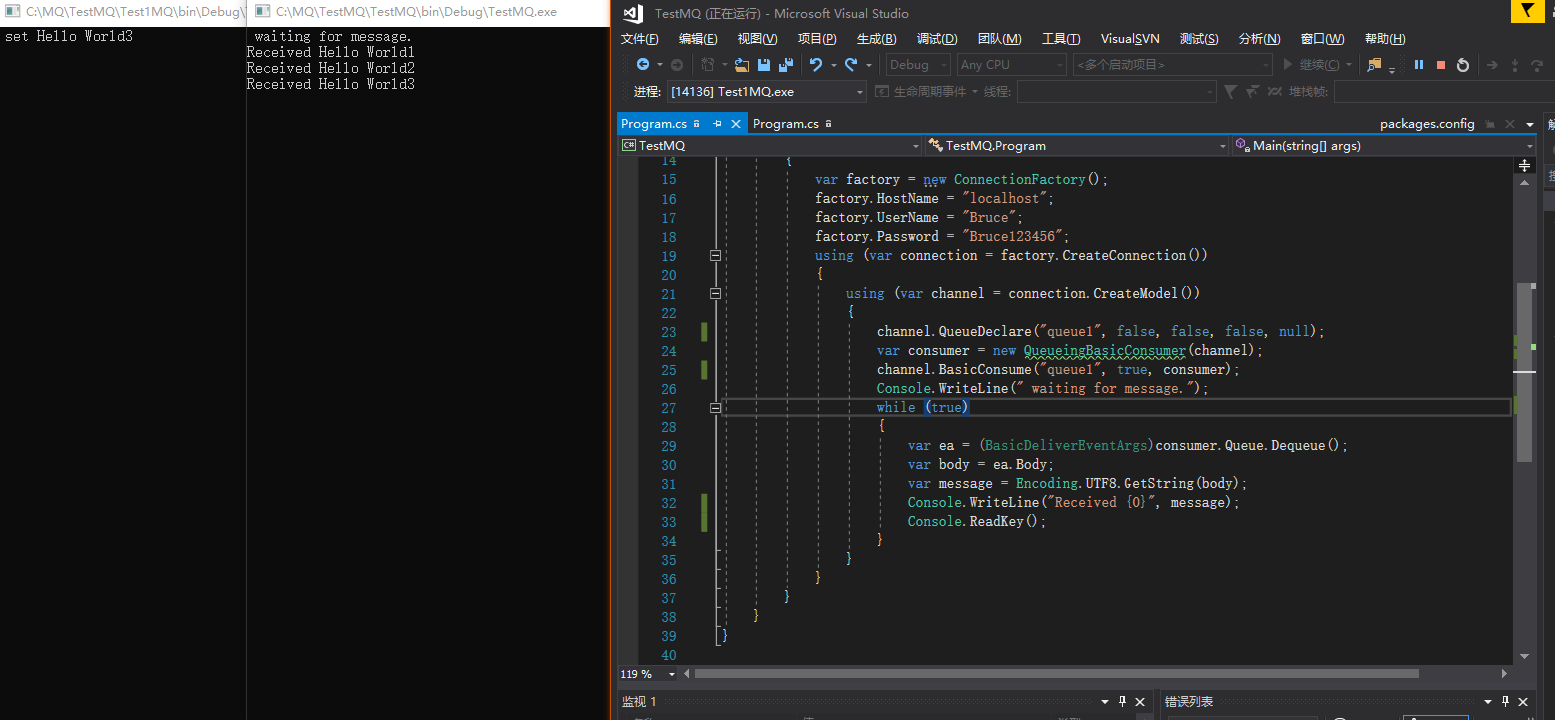Viewport: 1555px width, 720px height.
Task: Undo the last edit with the undo arrow
Action: click(x=816, y=64)
